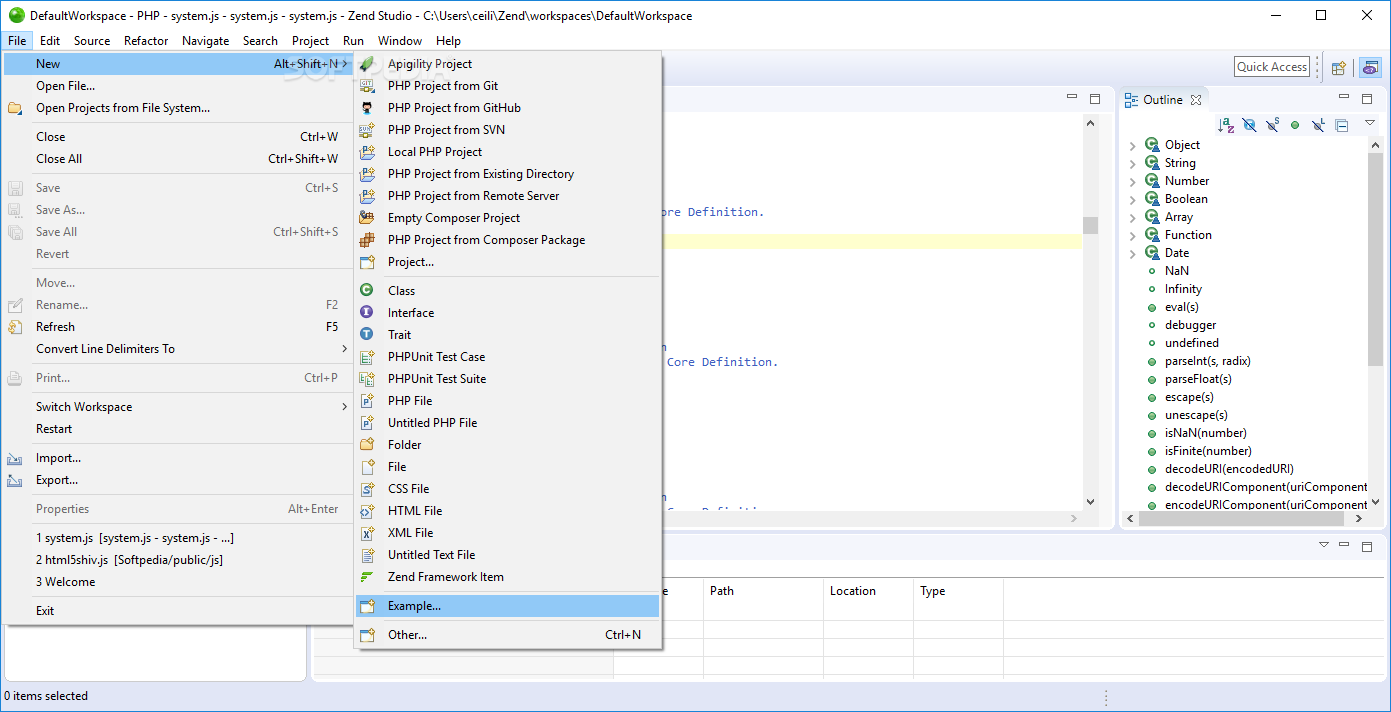
Task: Click the Outline tab
Action: pos(1162,100)
